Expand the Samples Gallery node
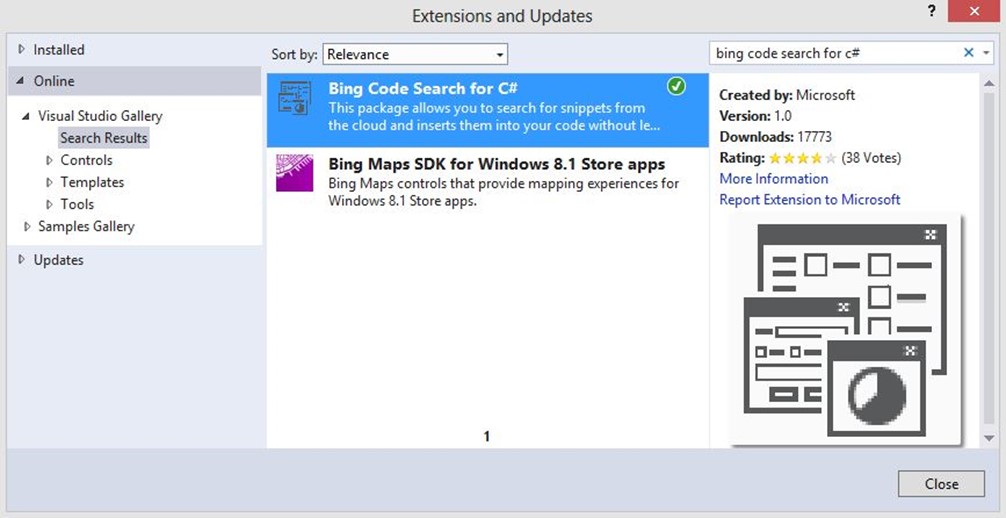 tap(27, 226)
